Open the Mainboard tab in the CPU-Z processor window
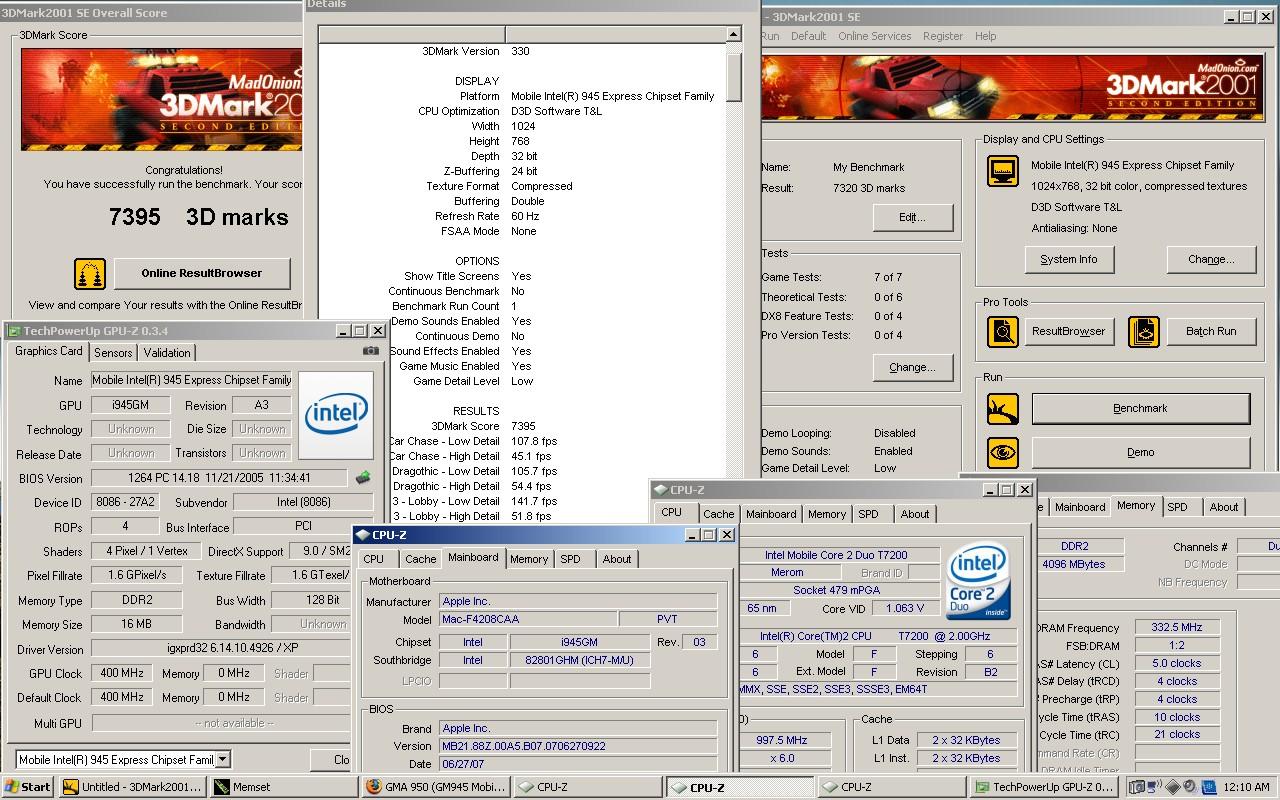This screenshot has height=800, width=1280. 771,514
